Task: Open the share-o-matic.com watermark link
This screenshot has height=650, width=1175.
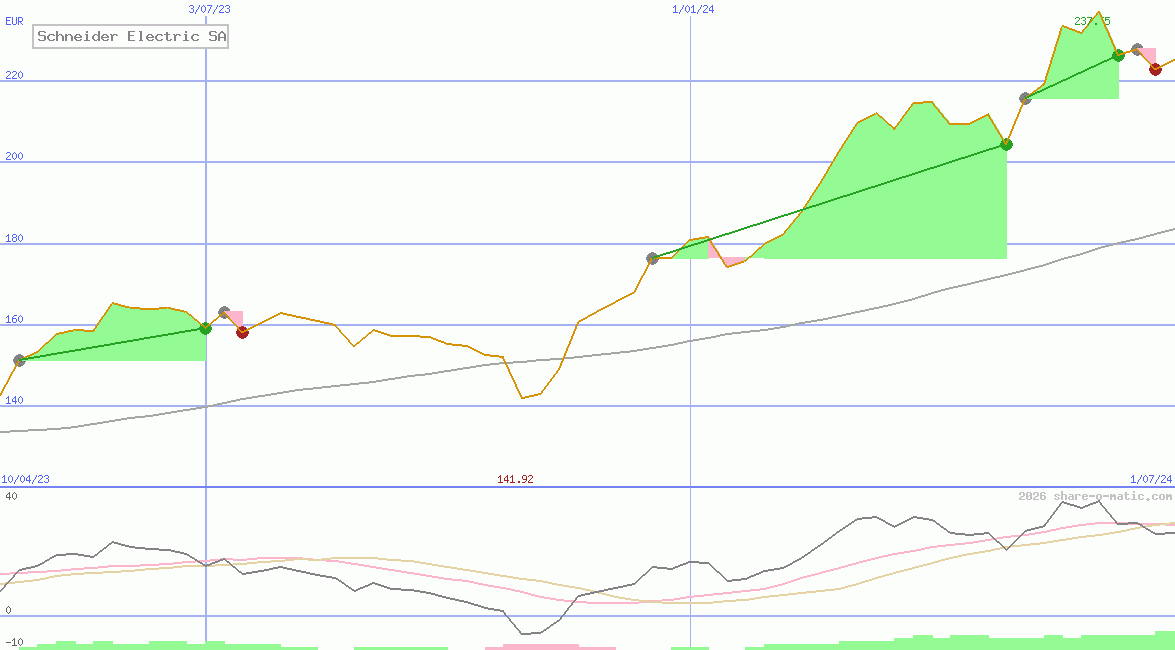Action: [x=1095, y=496]
